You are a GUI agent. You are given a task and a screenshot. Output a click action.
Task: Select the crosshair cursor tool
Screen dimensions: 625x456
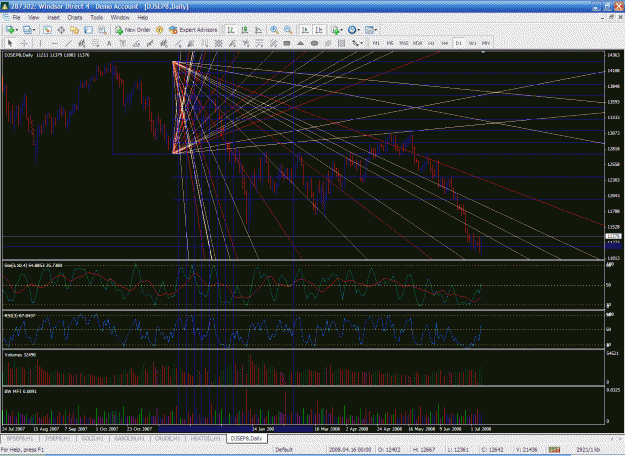point(24,43)
